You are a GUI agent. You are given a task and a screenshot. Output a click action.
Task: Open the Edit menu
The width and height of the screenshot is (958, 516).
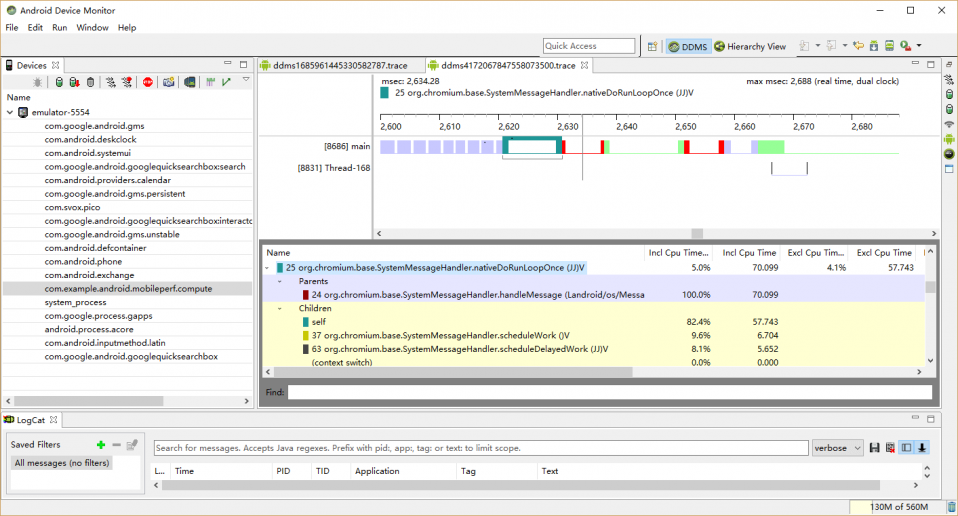pyautogui.click(x=35, y=27)
